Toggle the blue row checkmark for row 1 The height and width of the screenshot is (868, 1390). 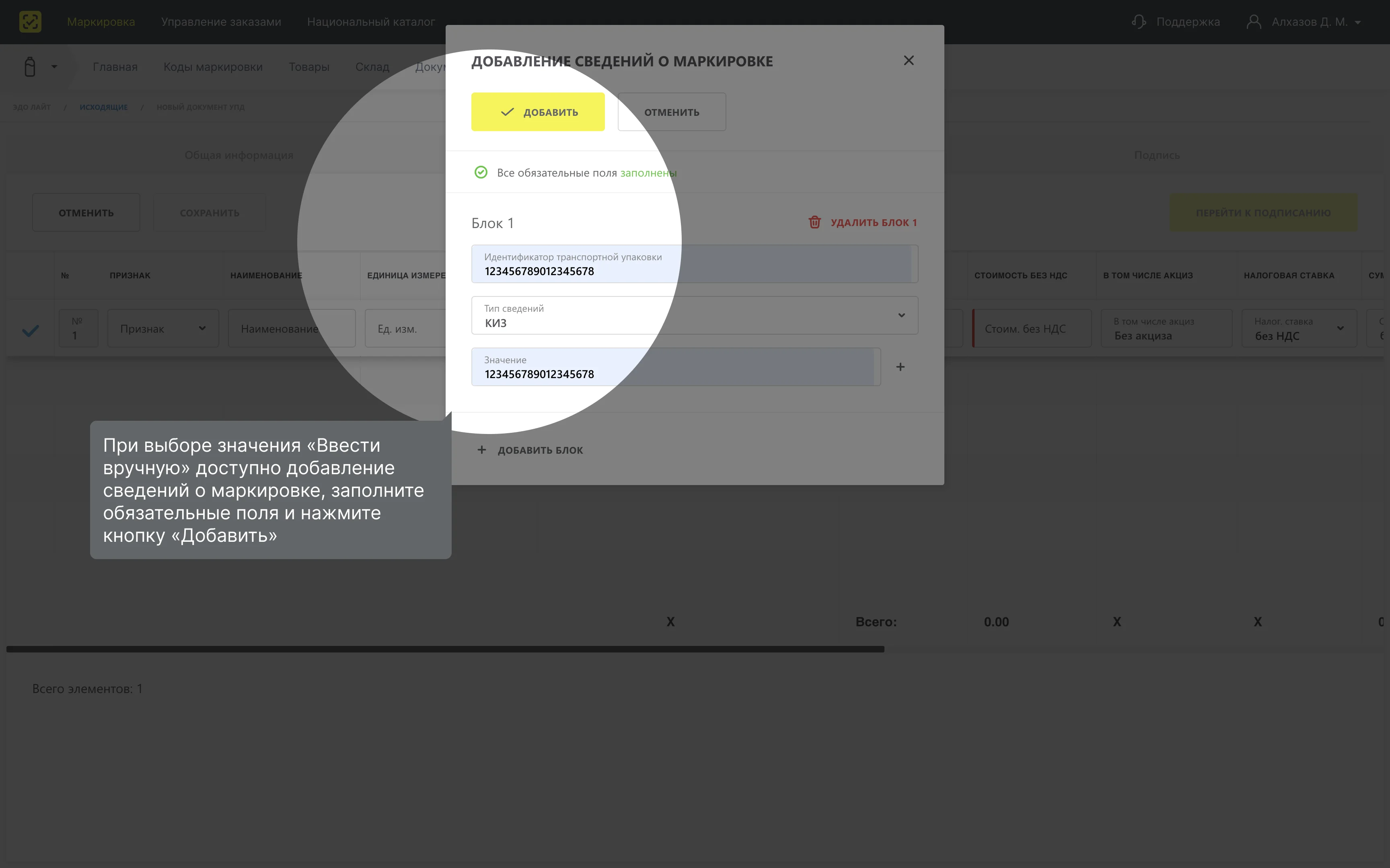click(31, 330)
